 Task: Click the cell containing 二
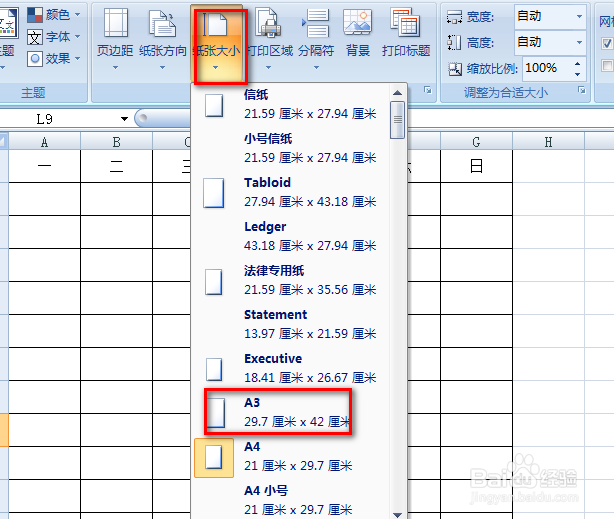click(116, 166)
